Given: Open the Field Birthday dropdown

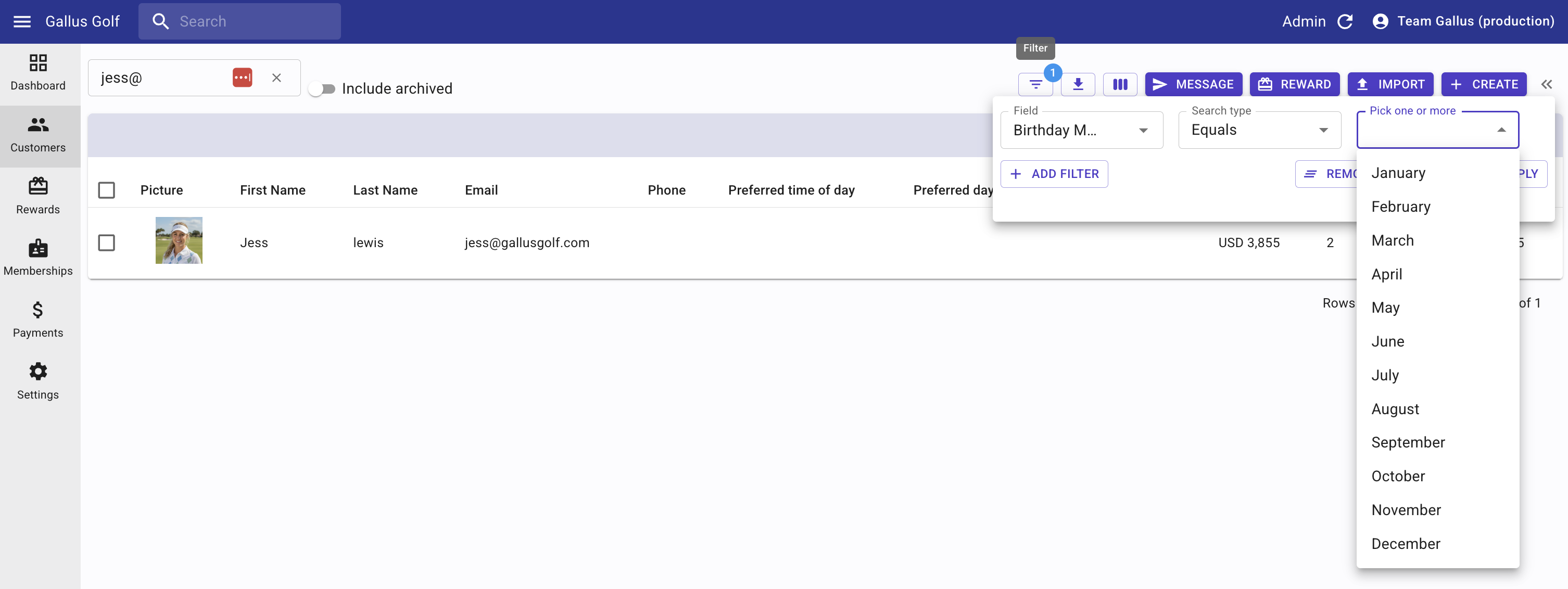Looking at the screenshot, I should click(x=1081, y=130).
